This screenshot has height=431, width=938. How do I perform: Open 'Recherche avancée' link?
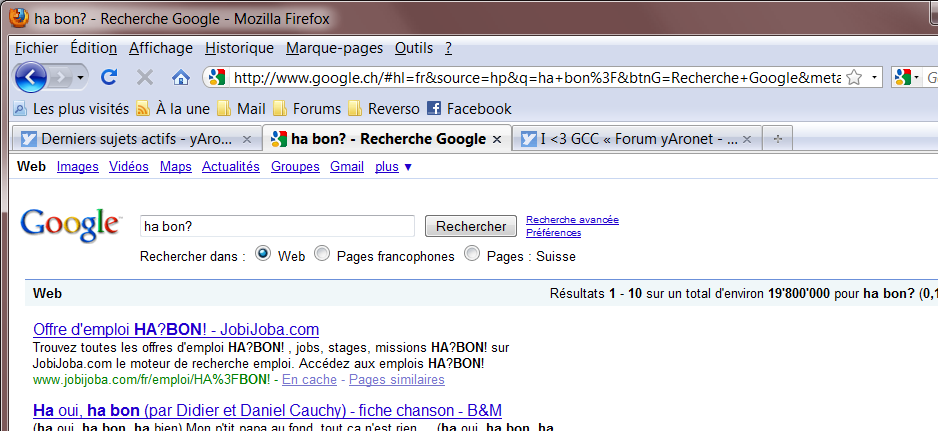[572, 219]
